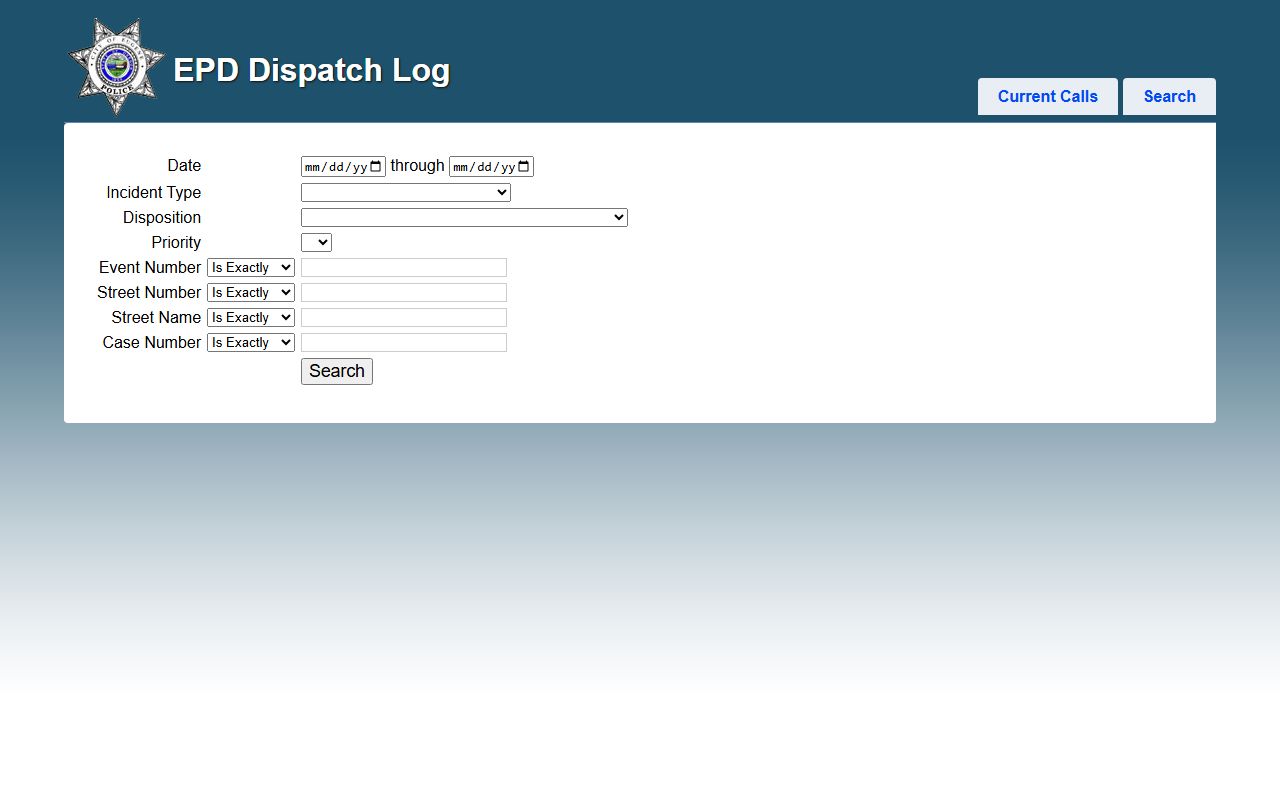Open the Disposition dropdown
This screenshot has height=800, width=1280.
(464, 217)
